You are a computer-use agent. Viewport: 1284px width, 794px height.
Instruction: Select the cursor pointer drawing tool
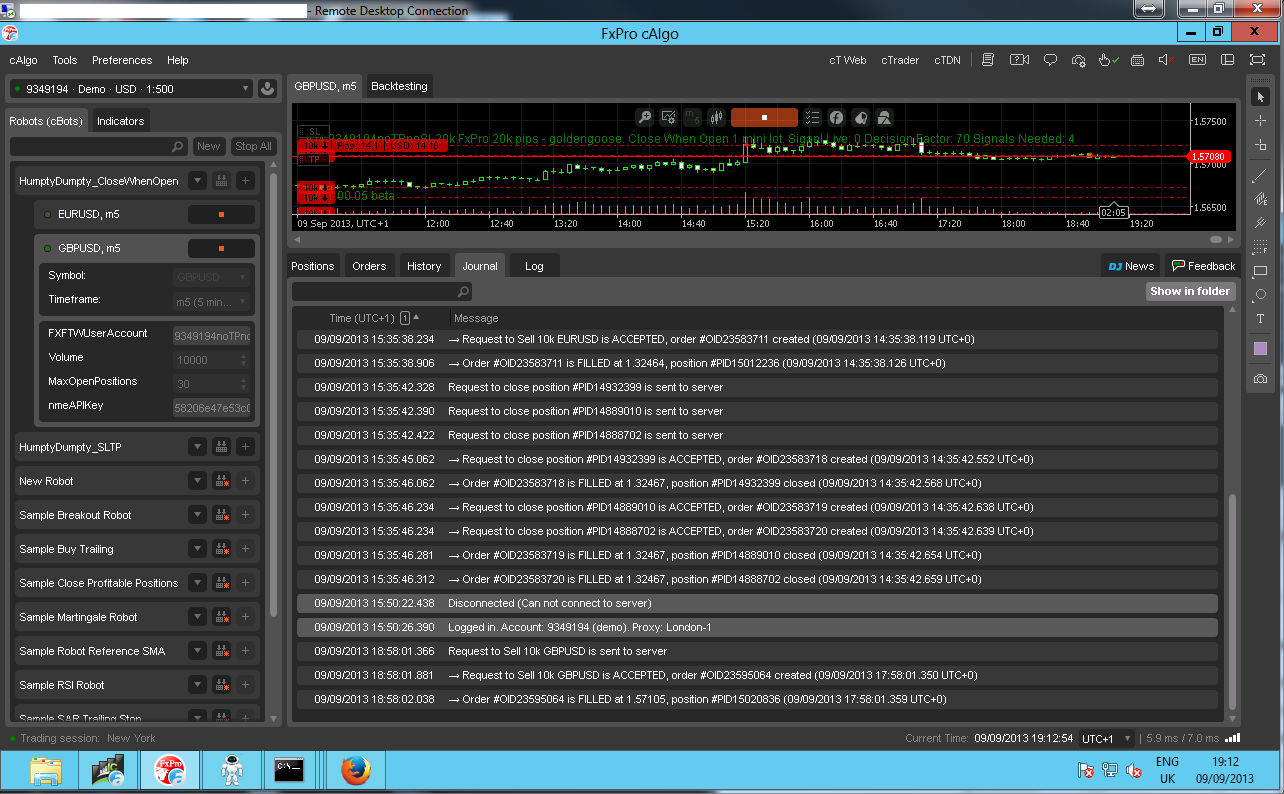click(1260, 97)
